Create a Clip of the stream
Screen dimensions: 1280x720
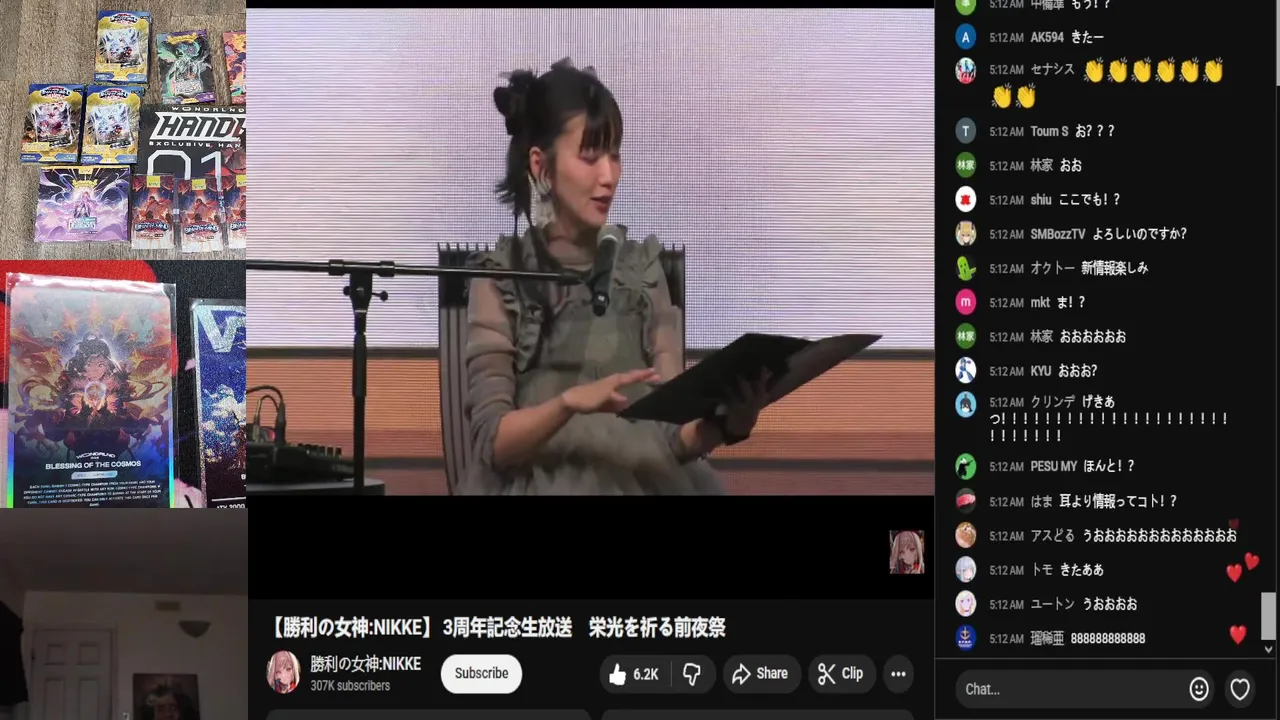[840, 674]
